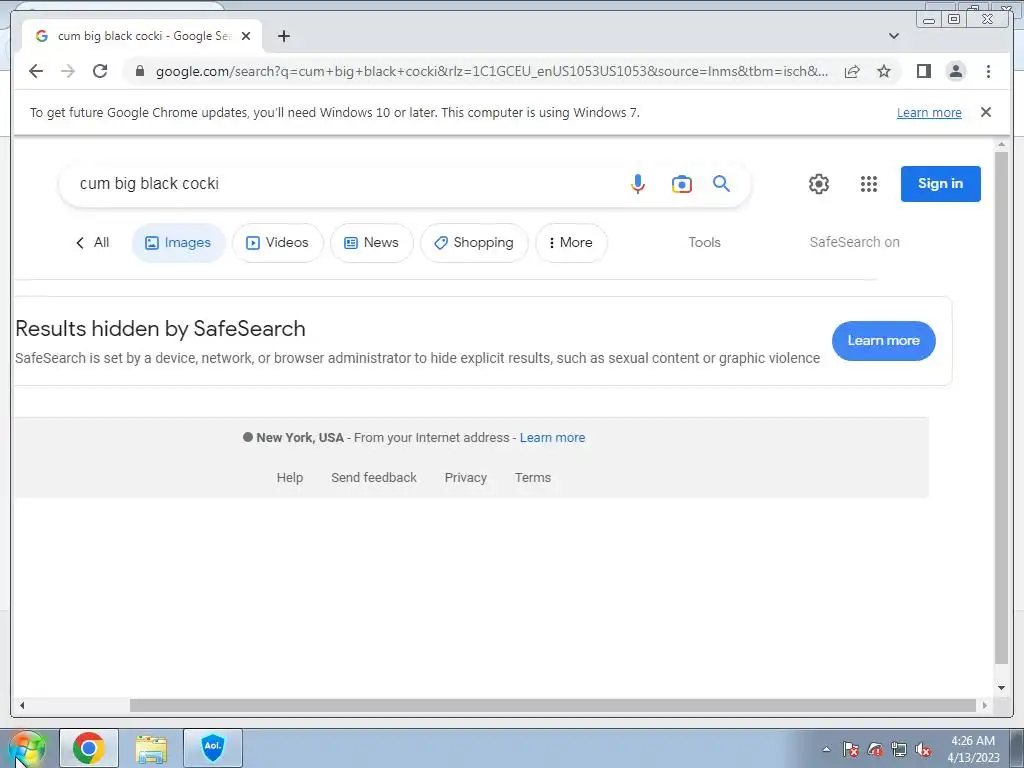Screen dimensions: 1024x768
Task: Click the Sign in button
Action: (940, 184)
